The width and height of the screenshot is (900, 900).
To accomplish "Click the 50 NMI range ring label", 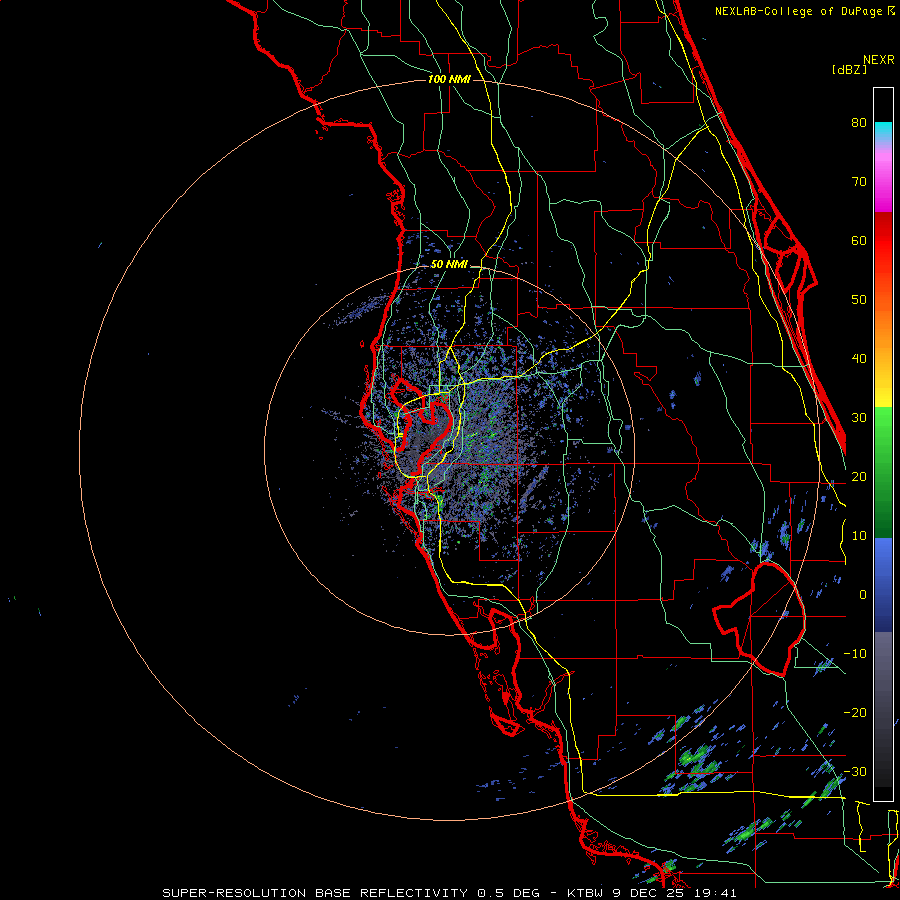I will pyautogui.click(x=449, y=265).
